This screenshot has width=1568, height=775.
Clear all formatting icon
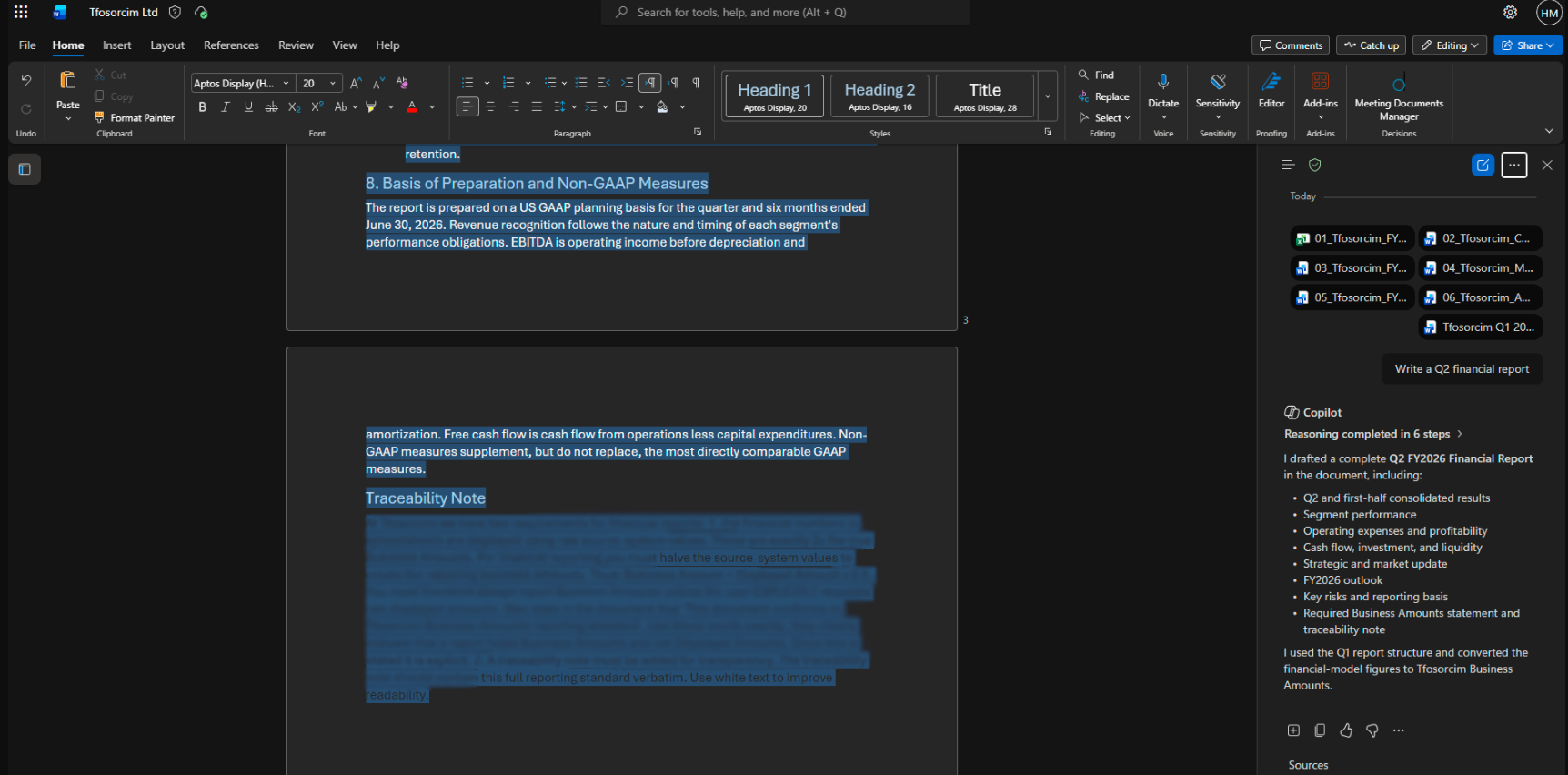[402, 83]
